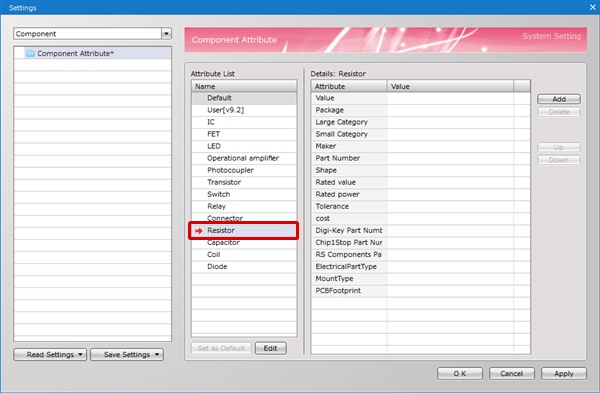
Task: Confirm with the O K button
Action: [460, 373]
